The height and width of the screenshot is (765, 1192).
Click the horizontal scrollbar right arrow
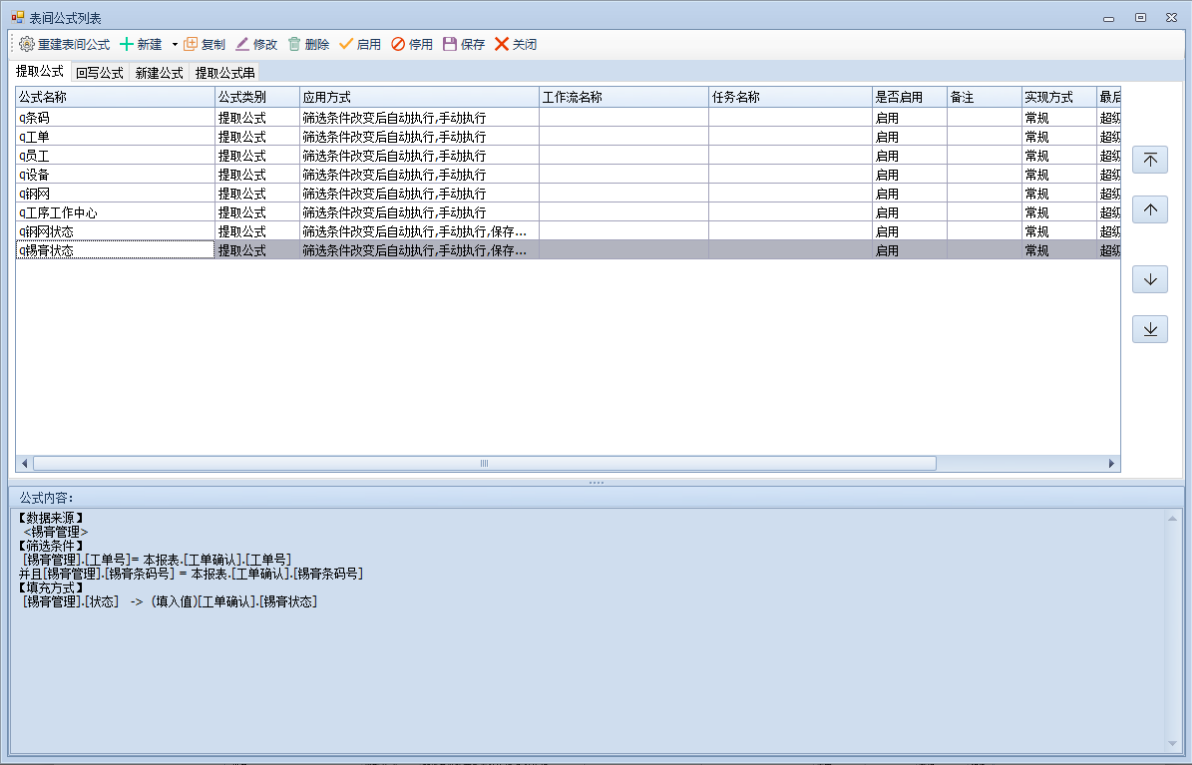point(1111,464)
